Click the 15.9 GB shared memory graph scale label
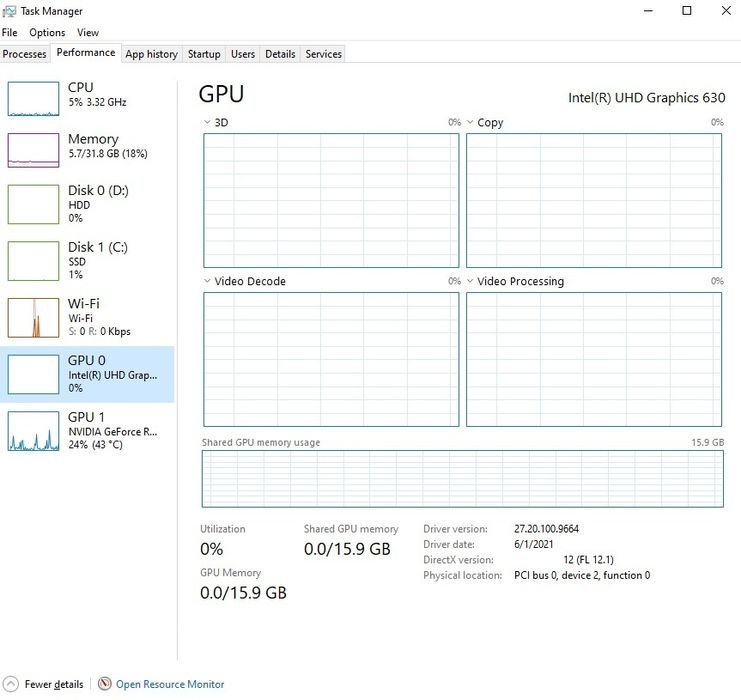Image resolution: width=741 pixels, height=700 pixels. coord(707,442)
